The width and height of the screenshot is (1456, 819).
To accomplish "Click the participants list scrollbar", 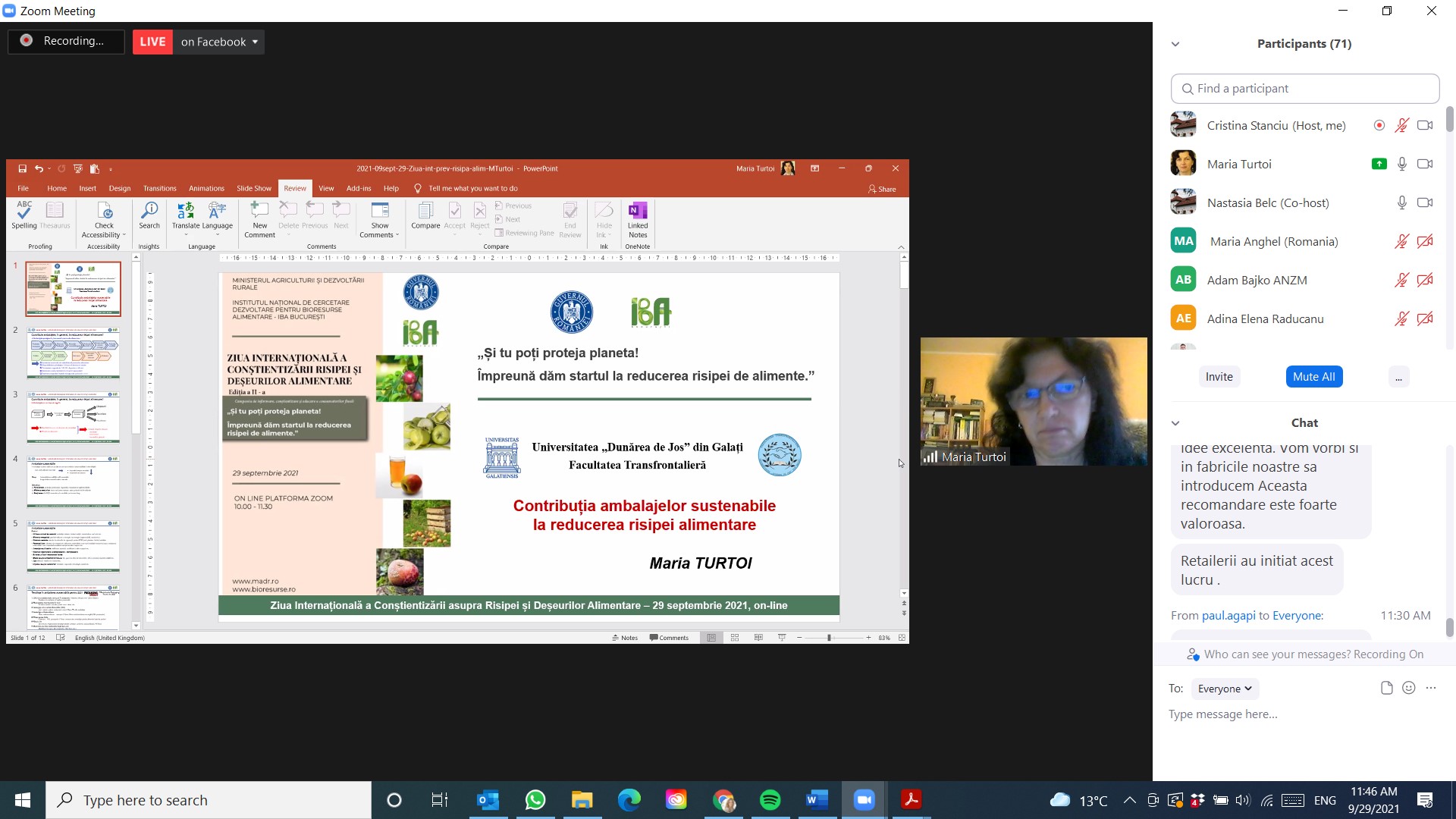I will click(x=1449, y=120).
